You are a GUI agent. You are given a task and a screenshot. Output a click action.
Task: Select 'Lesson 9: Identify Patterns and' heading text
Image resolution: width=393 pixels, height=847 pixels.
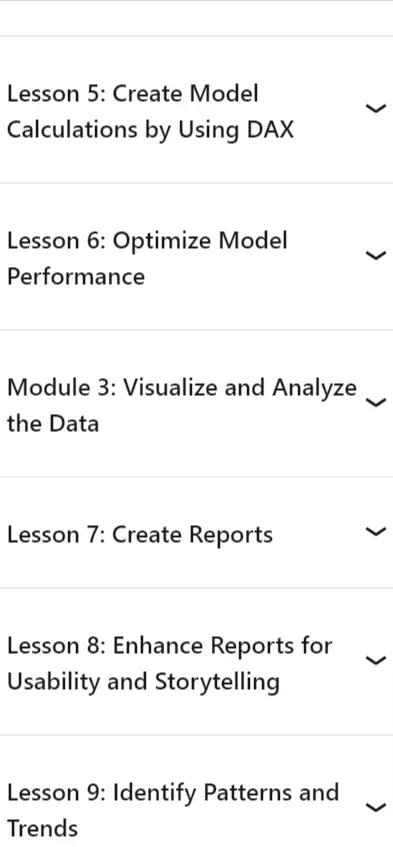[x=173, y=793]
